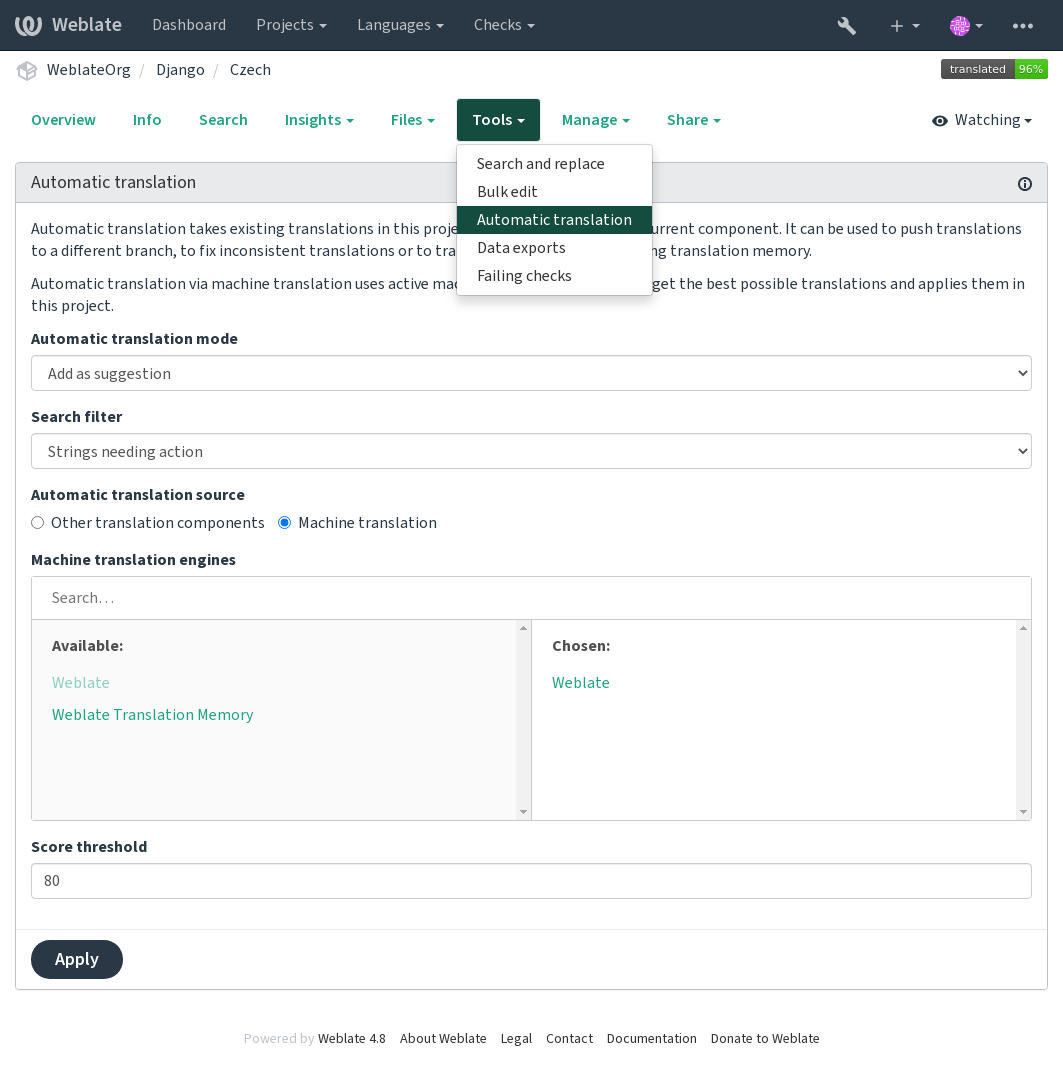Go to the Info tab
The height and width of the screenshot is (1076, 1063).
coord(147,120)
